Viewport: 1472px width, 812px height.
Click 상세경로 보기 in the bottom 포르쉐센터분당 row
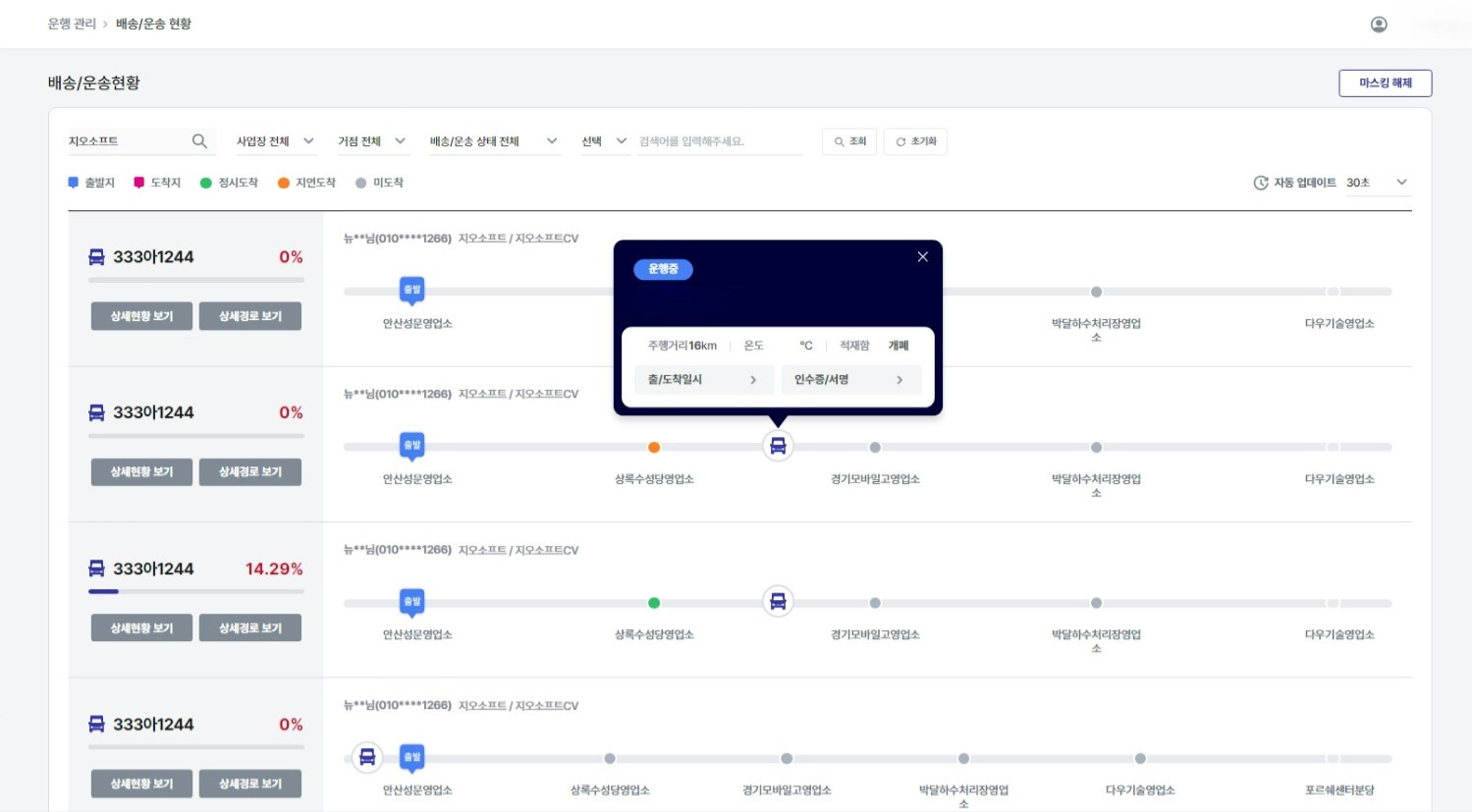tap(250, 784)
